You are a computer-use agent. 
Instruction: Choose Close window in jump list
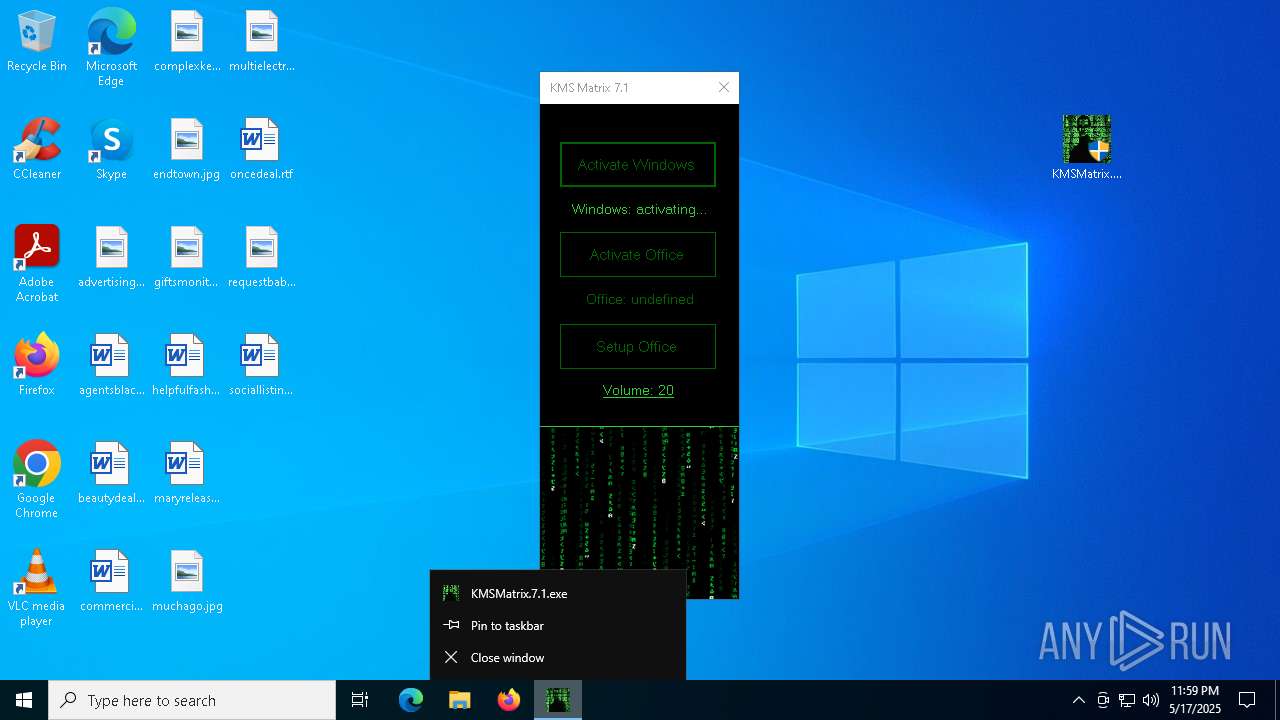[x=558, y=657]
